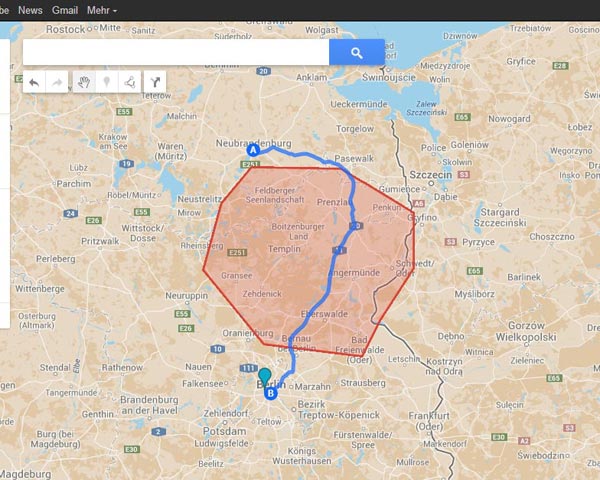Click the Frankfurt (Oder) label
The image size is (600, 480).
pos(429,421)
